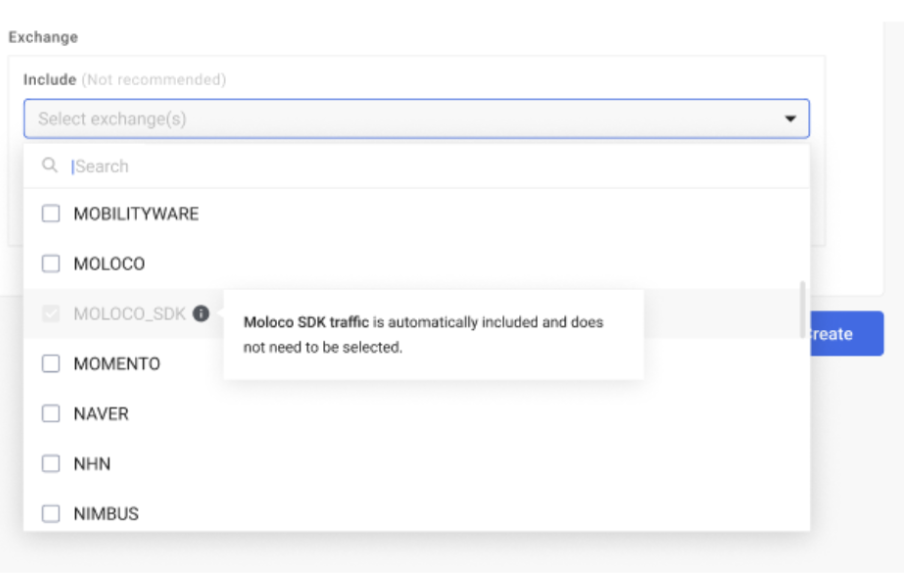Check the MOBILITYWARE checkbox

click(51, 214)
